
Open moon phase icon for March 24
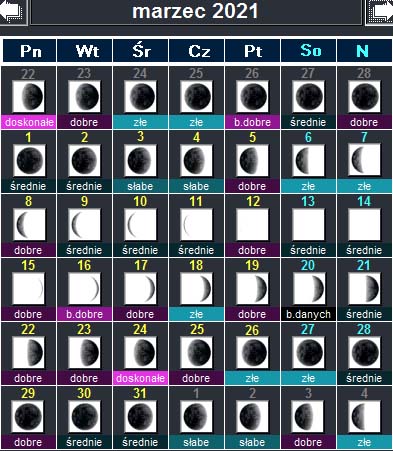click(x=140, y=352)
